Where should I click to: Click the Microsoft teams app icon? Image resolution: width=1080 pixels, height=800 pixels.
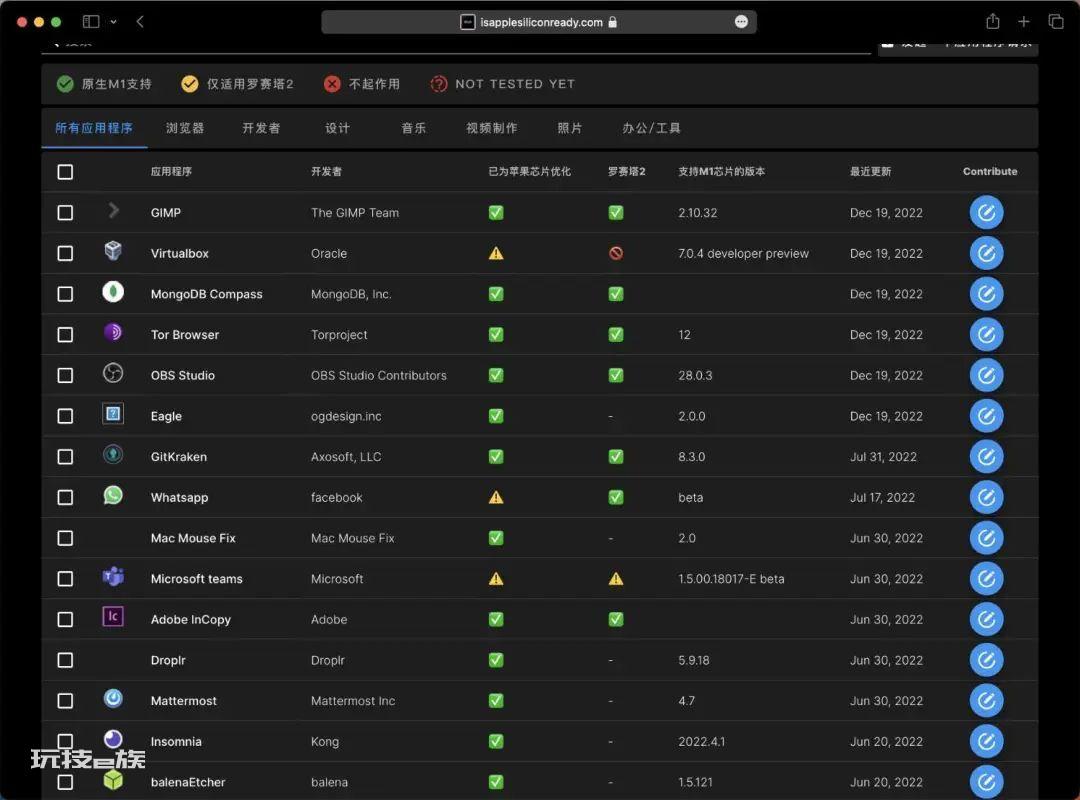113,576
